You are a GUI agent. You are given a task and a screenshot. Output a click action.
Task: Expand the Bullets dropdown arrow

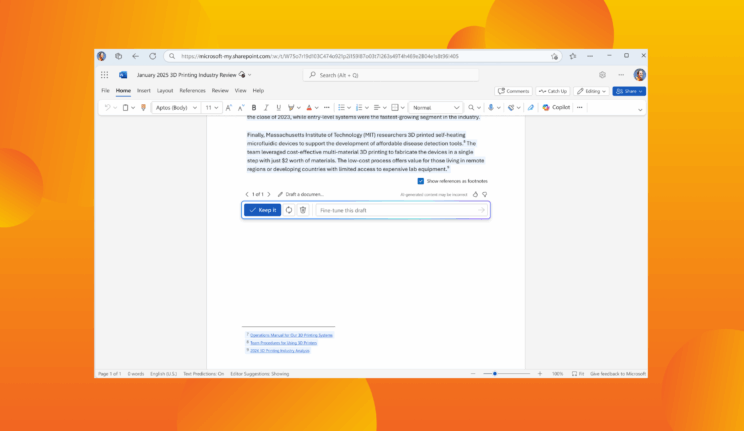pyautogui.click(x=349, y=108)
